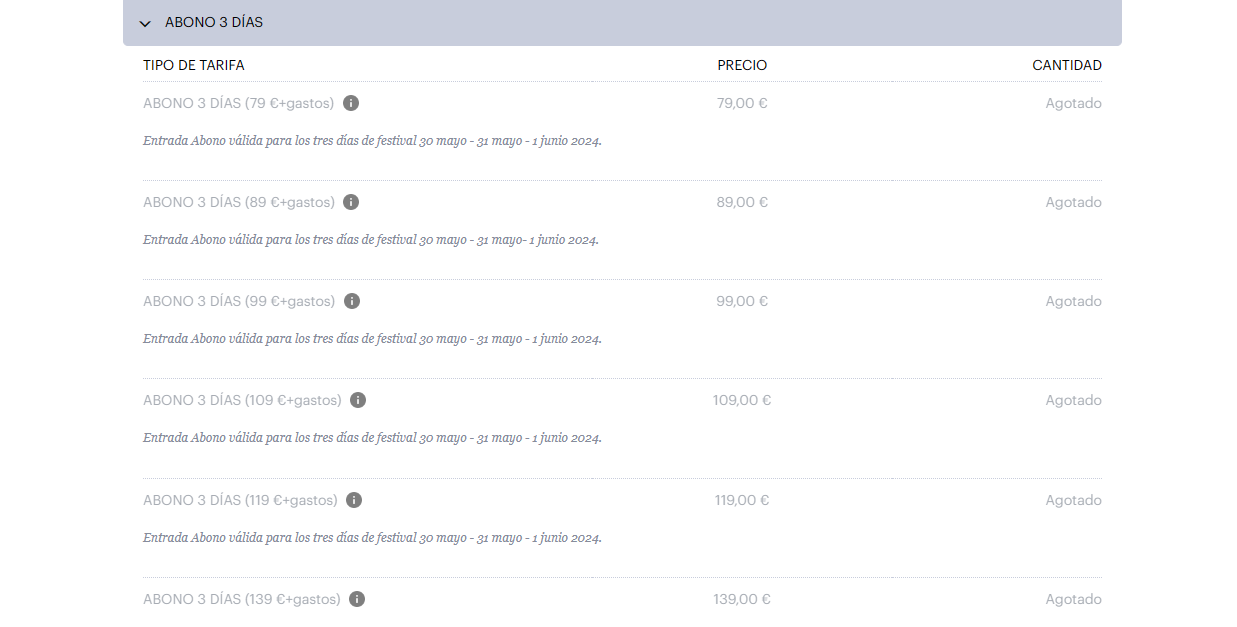Show info icon for 99 € abono
Screen dimensions: 1237x627
[x=352, y=301]
